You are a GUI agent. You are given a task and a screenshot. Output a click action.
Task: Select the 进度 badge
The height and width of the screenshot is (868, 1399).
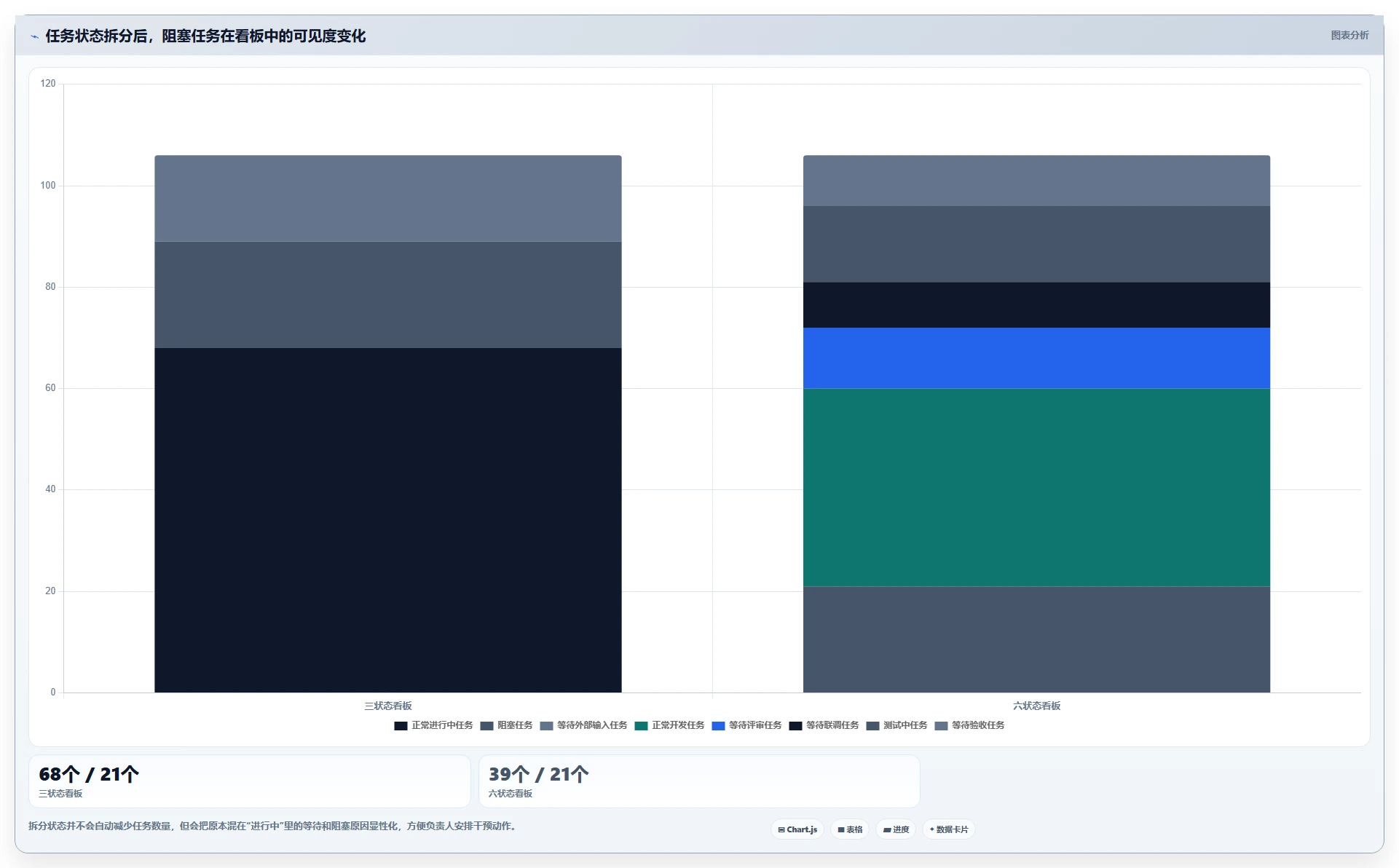pos(896,829)
